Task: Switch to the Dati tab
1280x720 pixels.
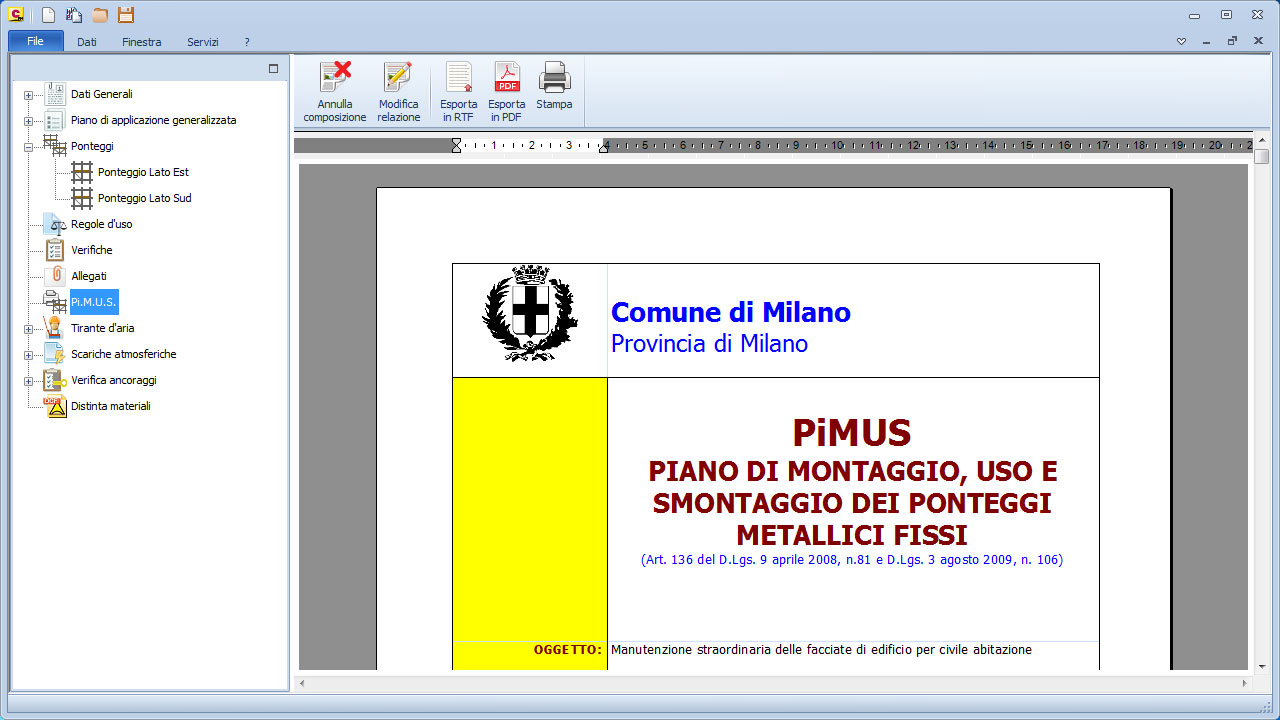Action: (86, 42)
